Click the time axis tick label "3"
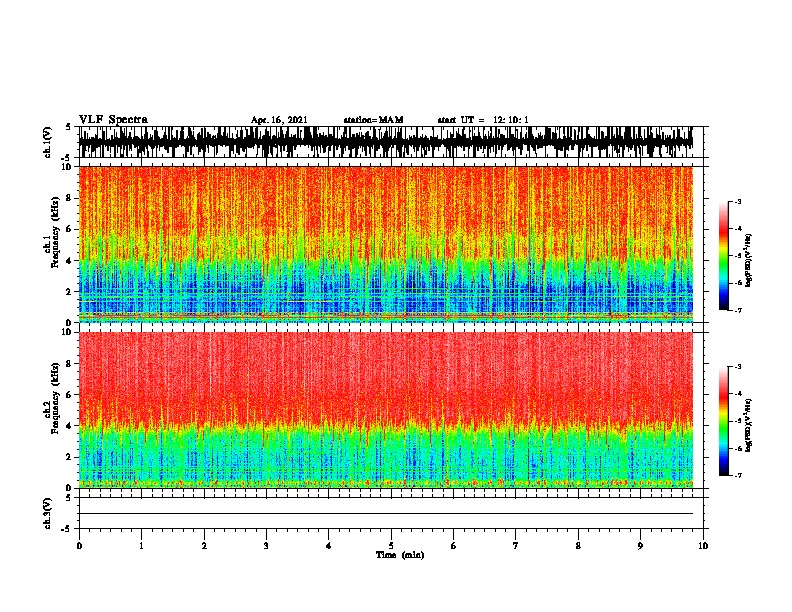The image size is (792, 612). (266, 546)
